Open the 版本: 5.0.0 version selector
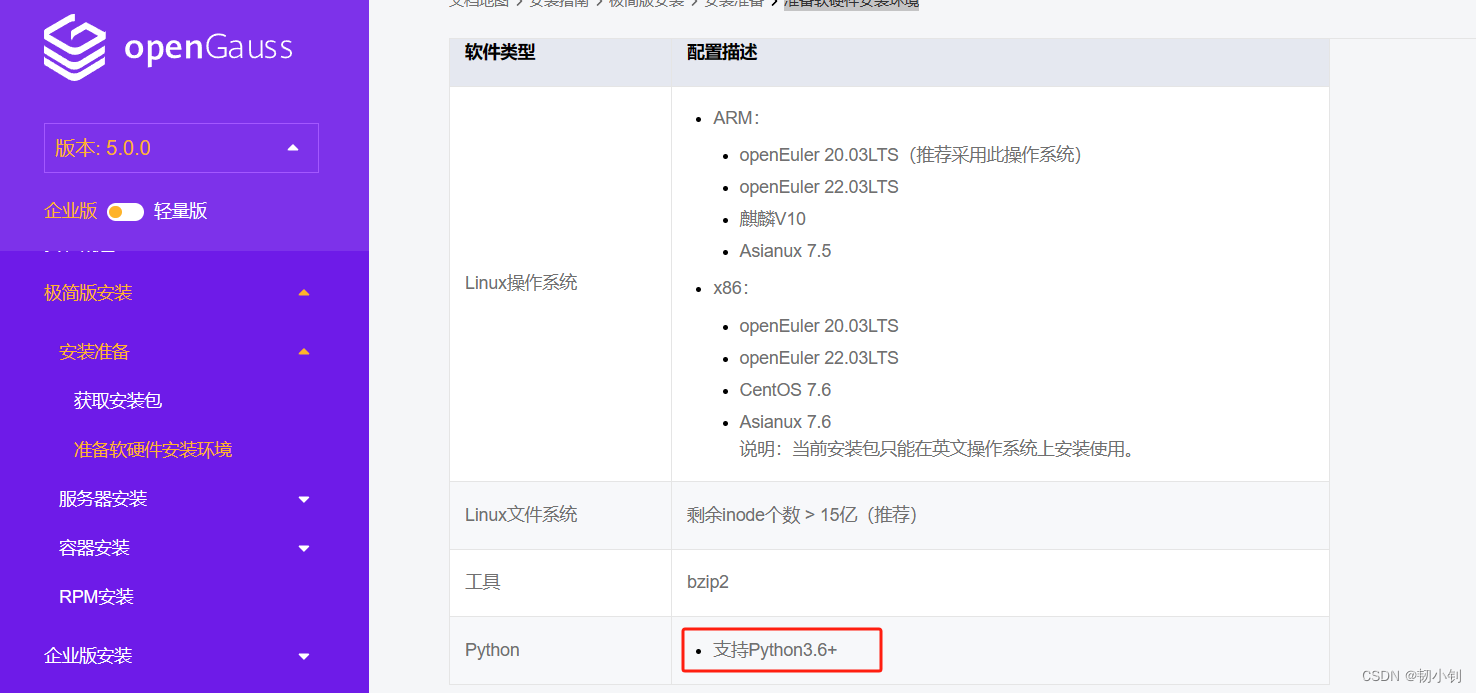 point(181,147)
